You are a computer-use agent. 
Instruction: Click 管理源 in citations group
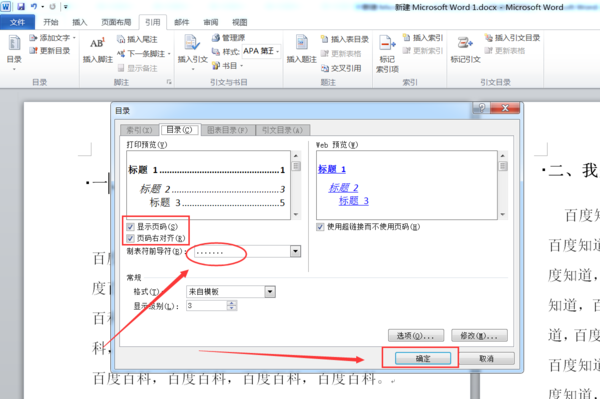pos(228,37)
